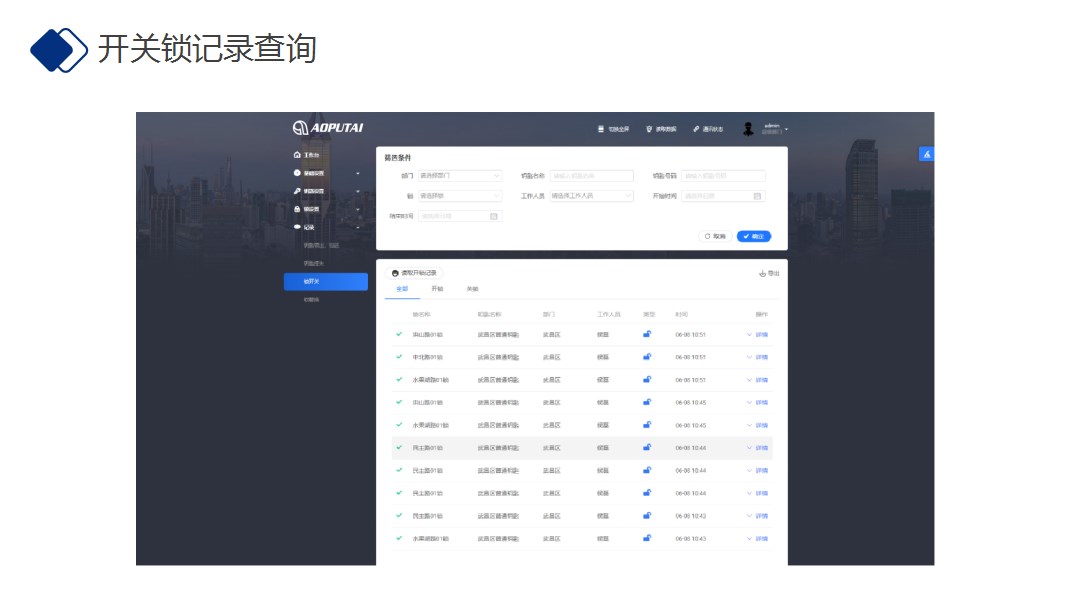This screenshot has width=1065, height=600.
Task: Open 详情 link in 水果湖路 10:43 row
Action: [762, 539]
